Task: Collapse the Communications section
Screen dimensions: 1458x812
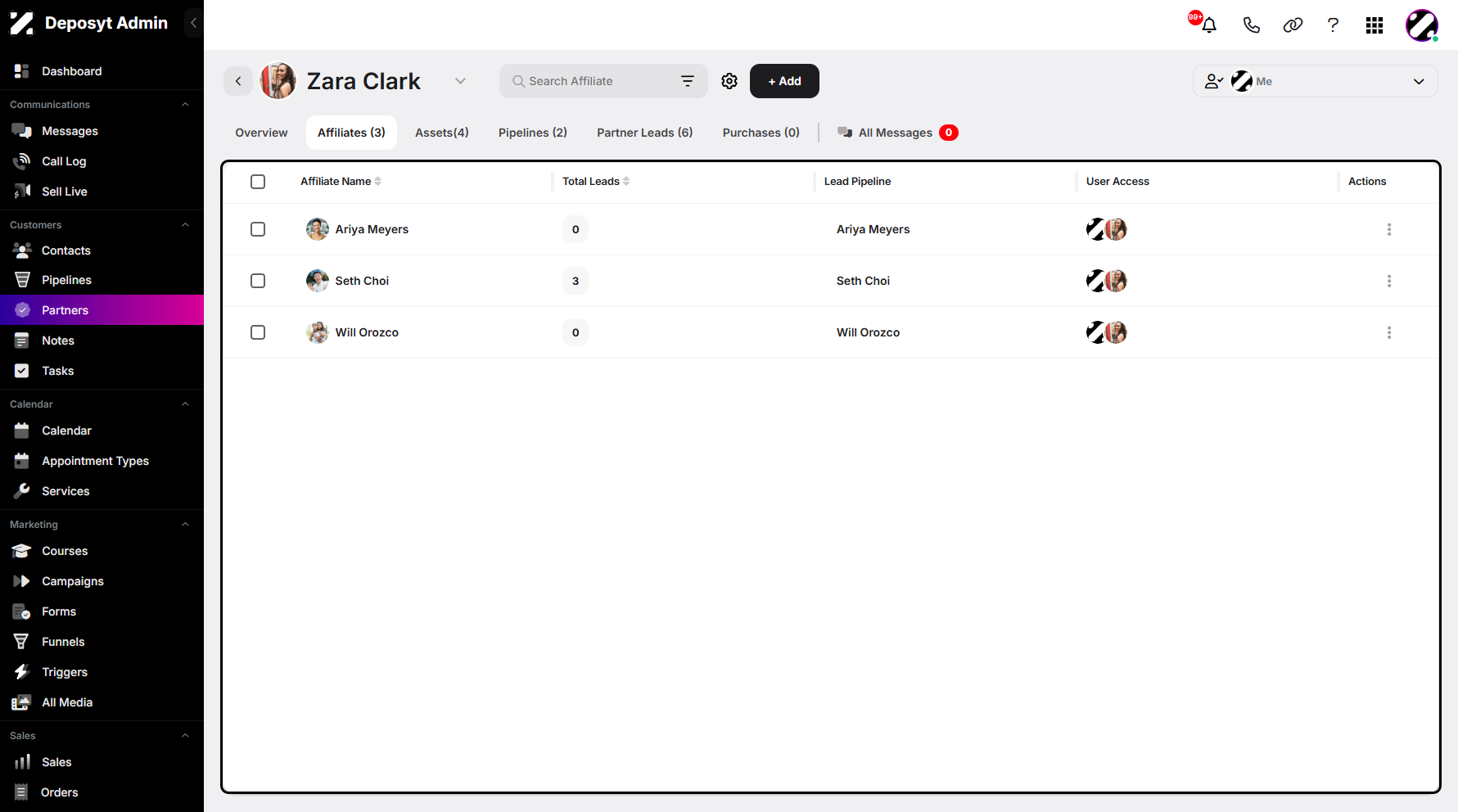Action: tap(185, 105)
